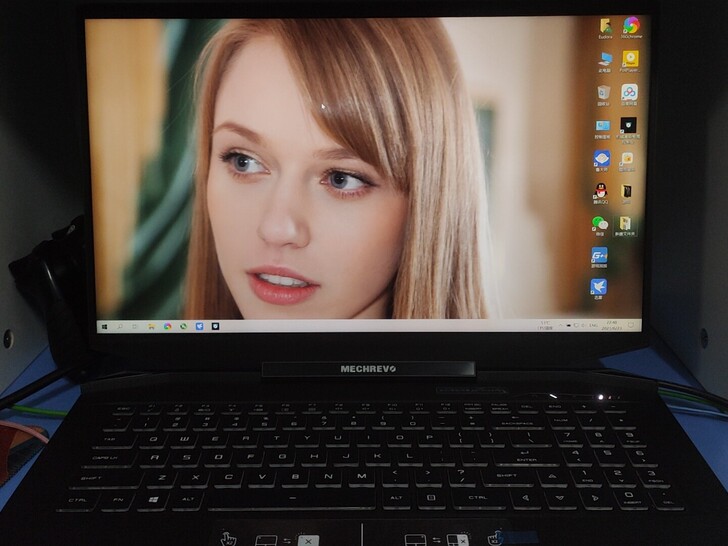Click the taskbar search magnifier
Viewport: 728px width, 546px height.
(120, 326)
